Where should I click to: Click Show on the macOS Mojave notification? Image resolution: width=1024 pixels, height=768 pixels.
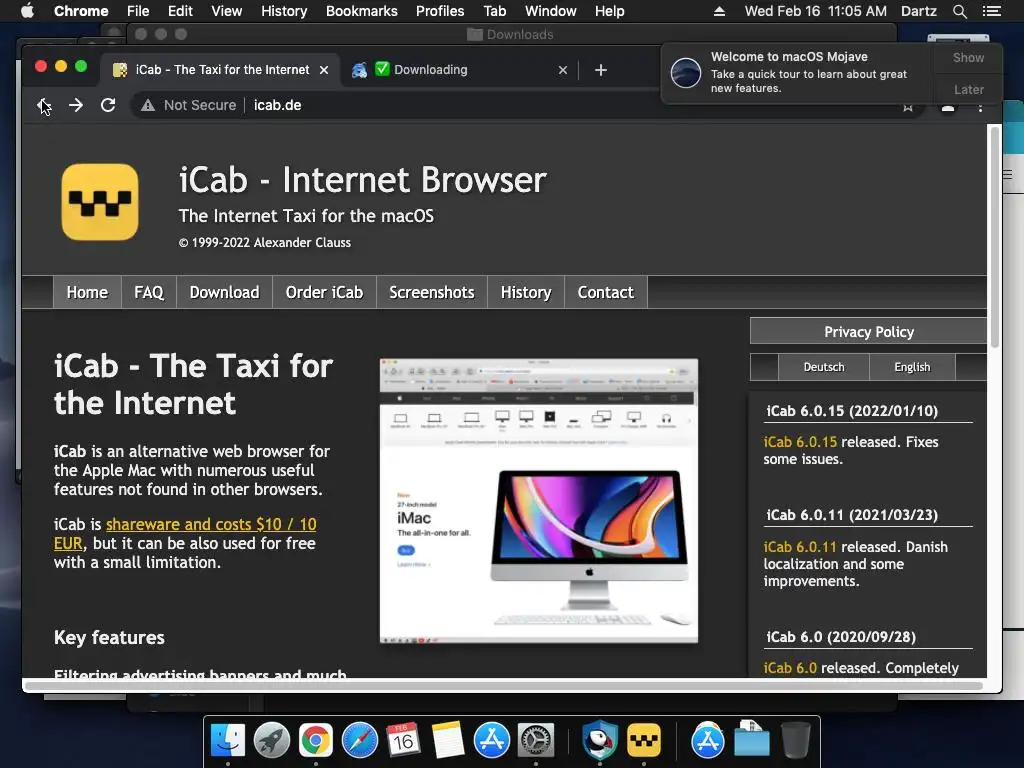968,57
